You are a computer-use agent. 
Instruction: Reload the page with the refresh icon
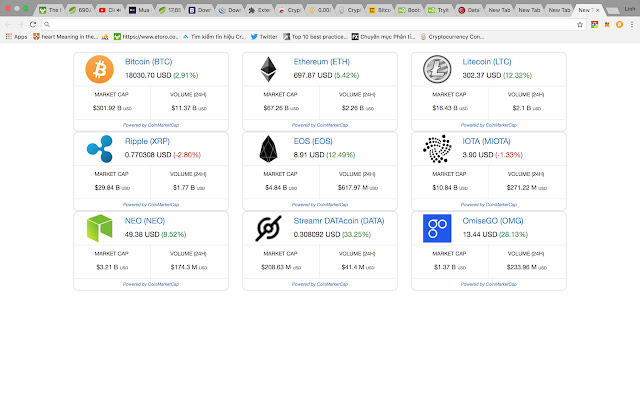[x=33, y=24]
